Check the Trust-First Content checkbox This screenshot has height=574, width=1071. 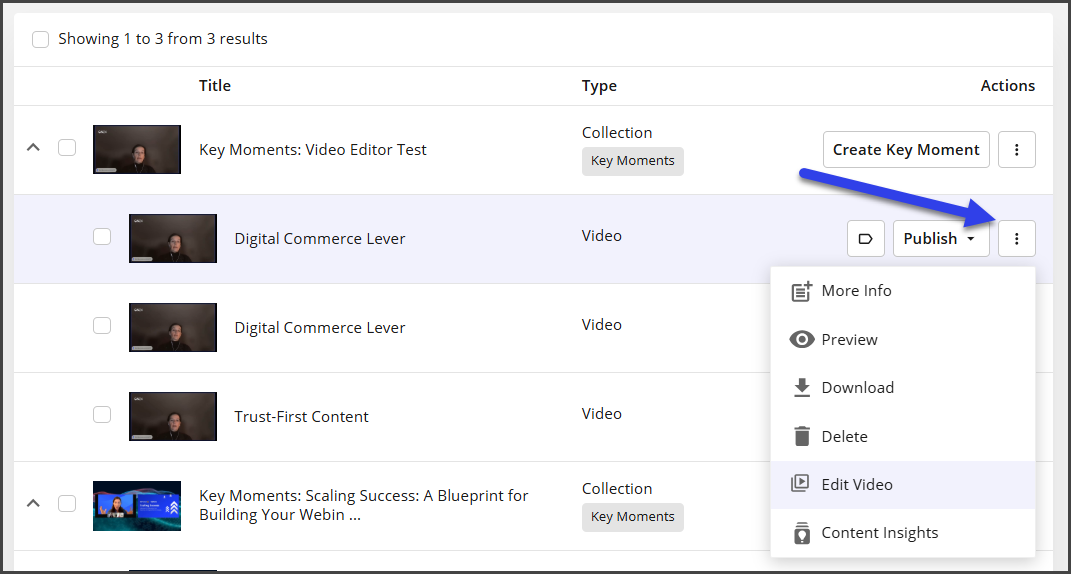click(102, 414)
